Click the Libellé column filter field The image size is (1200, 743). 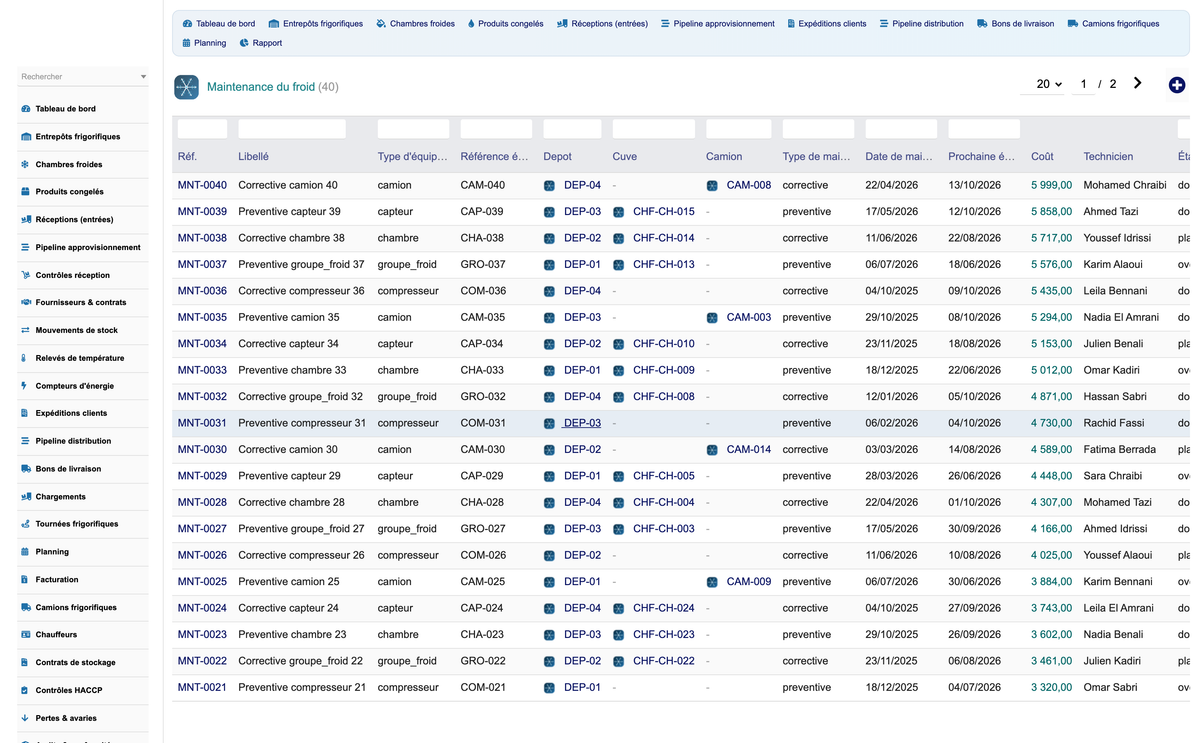[x=292, y=128]
